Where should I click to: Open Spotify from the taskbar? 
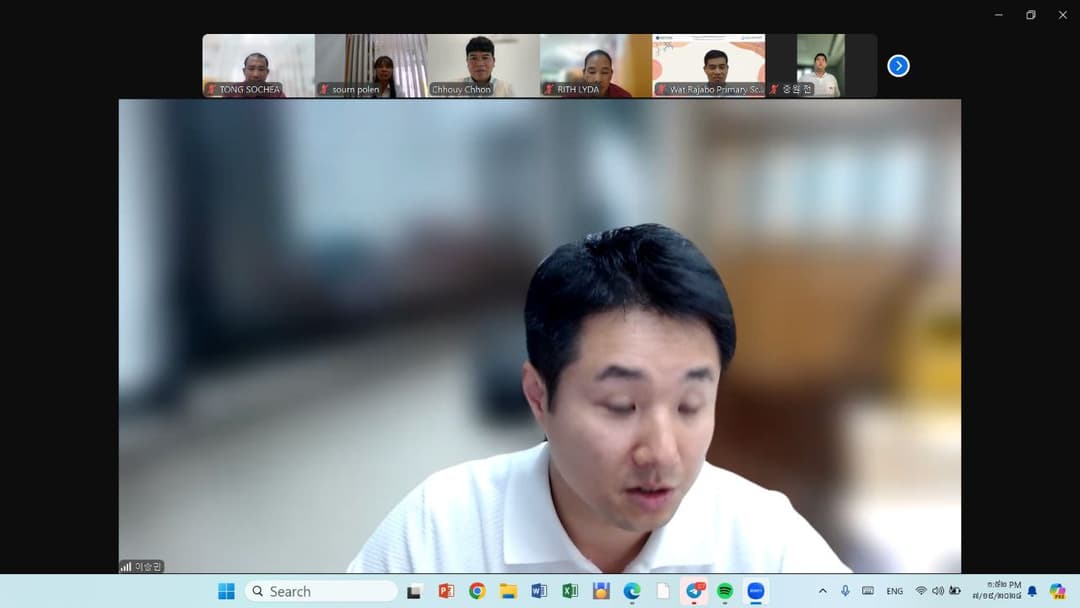pos(725,591)
